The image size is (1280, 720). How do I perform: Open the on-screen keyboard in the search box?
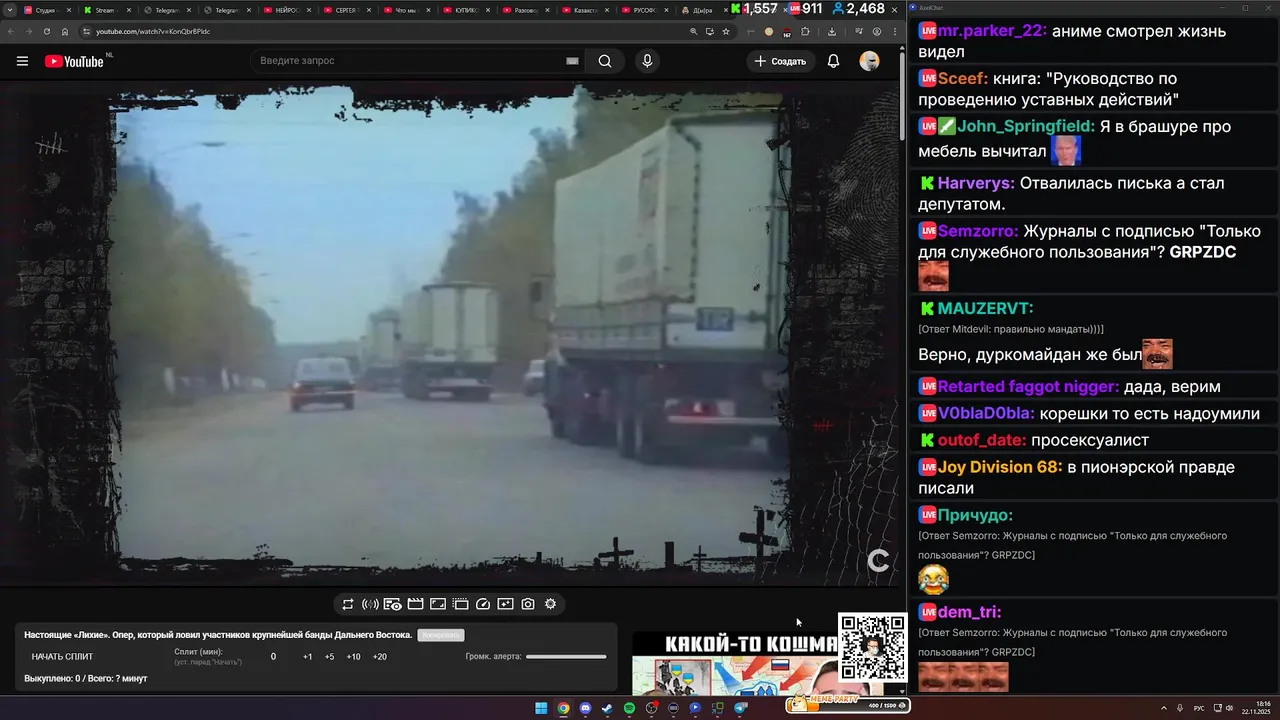click(572, 61)
